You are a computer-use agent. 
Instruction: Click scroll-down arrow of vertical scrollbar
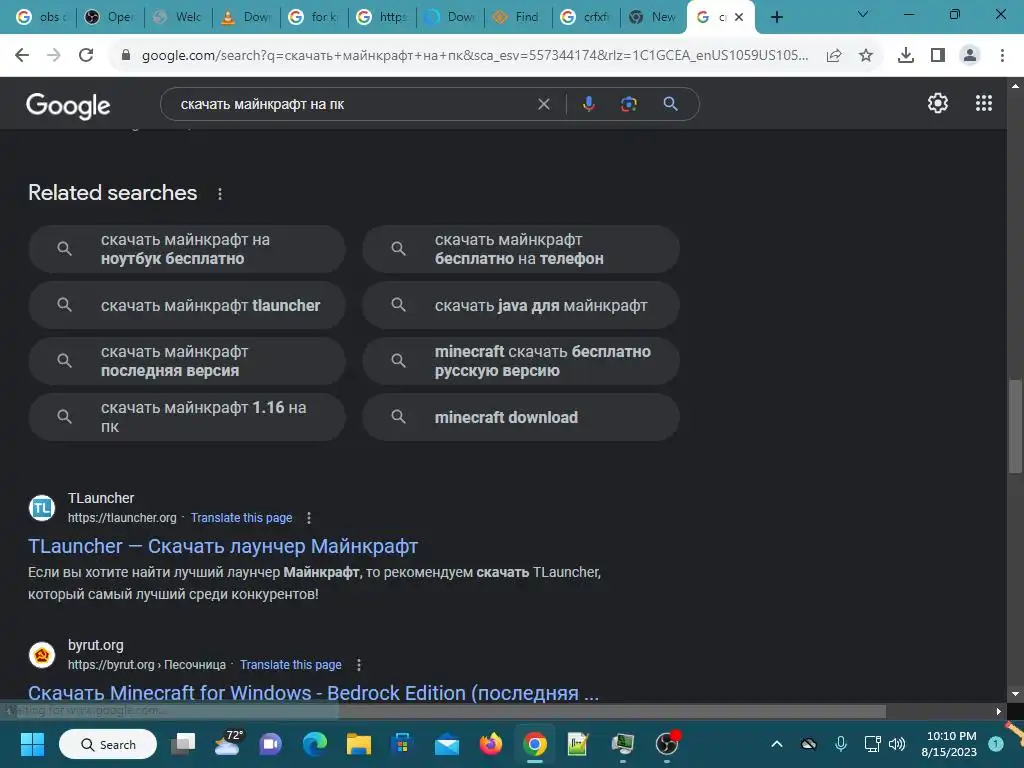(x=1015, y=694)
